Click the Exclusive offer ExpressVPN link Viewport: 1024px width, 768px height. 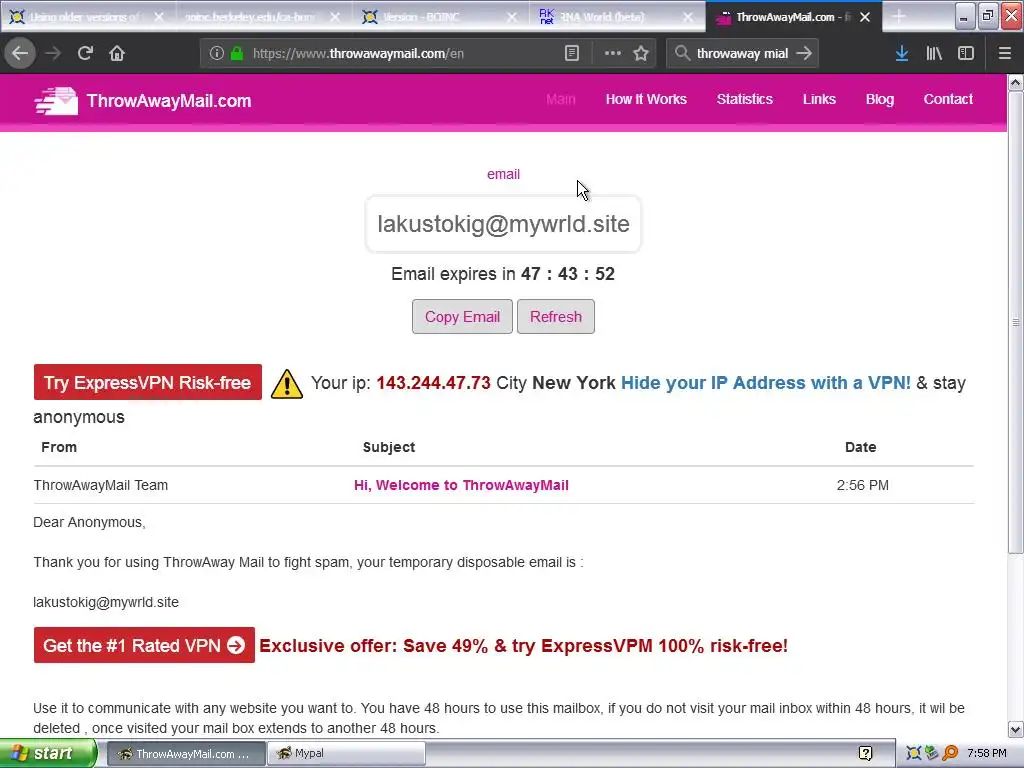coord(524,646)
